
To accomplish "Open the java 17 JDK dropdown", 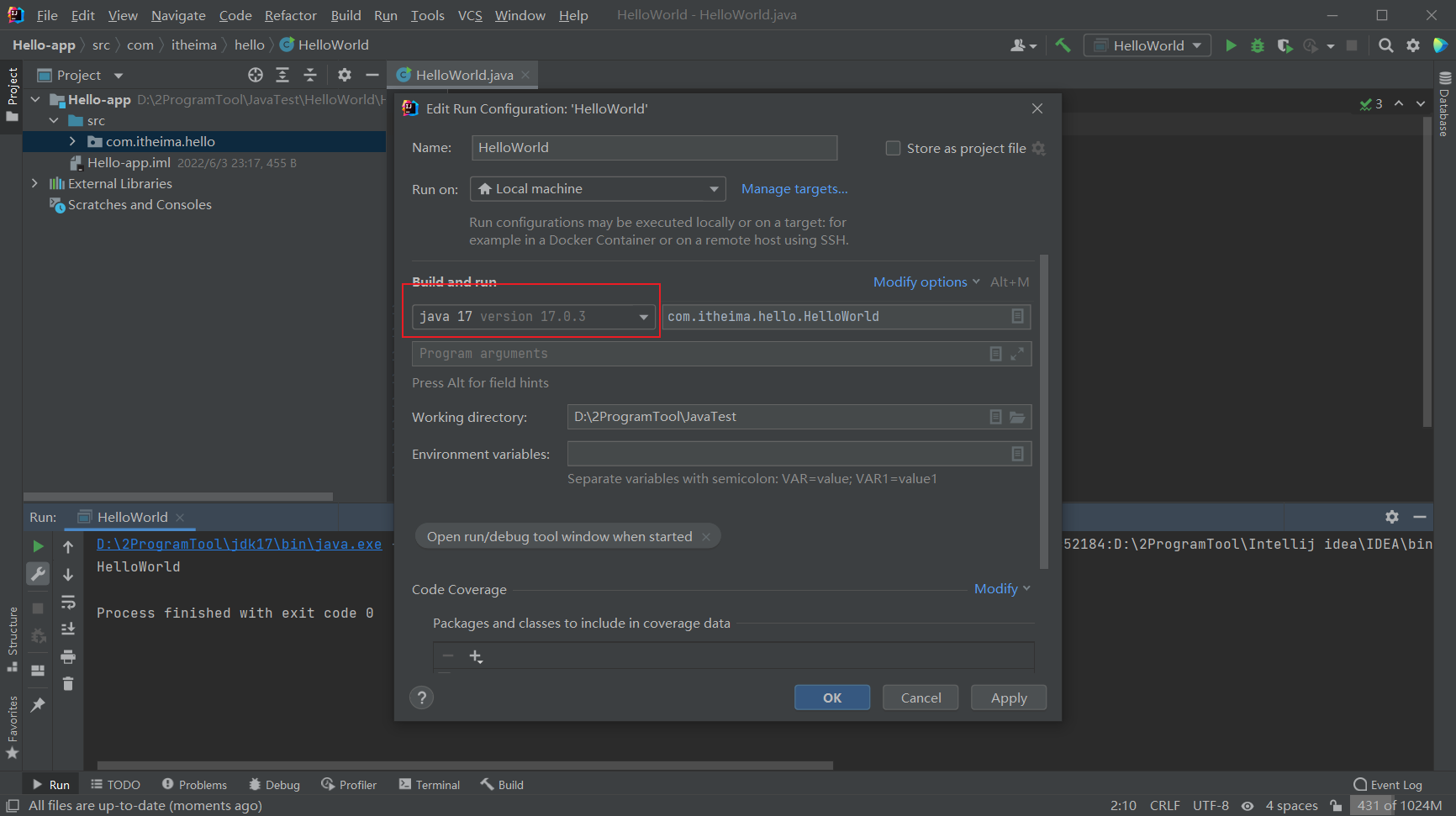I will pyautogui.click(x=533, y=317).
